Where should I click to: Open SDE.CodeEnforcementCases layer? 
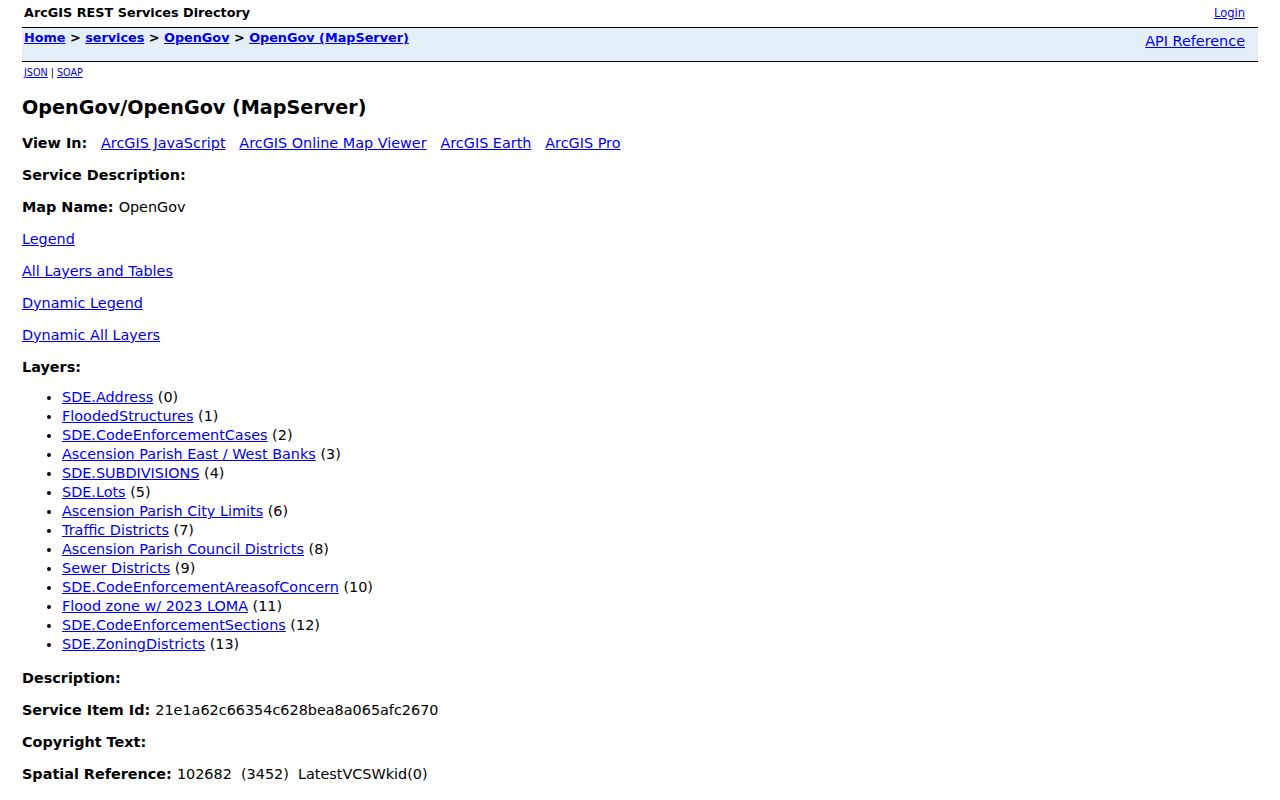point(165,435)
